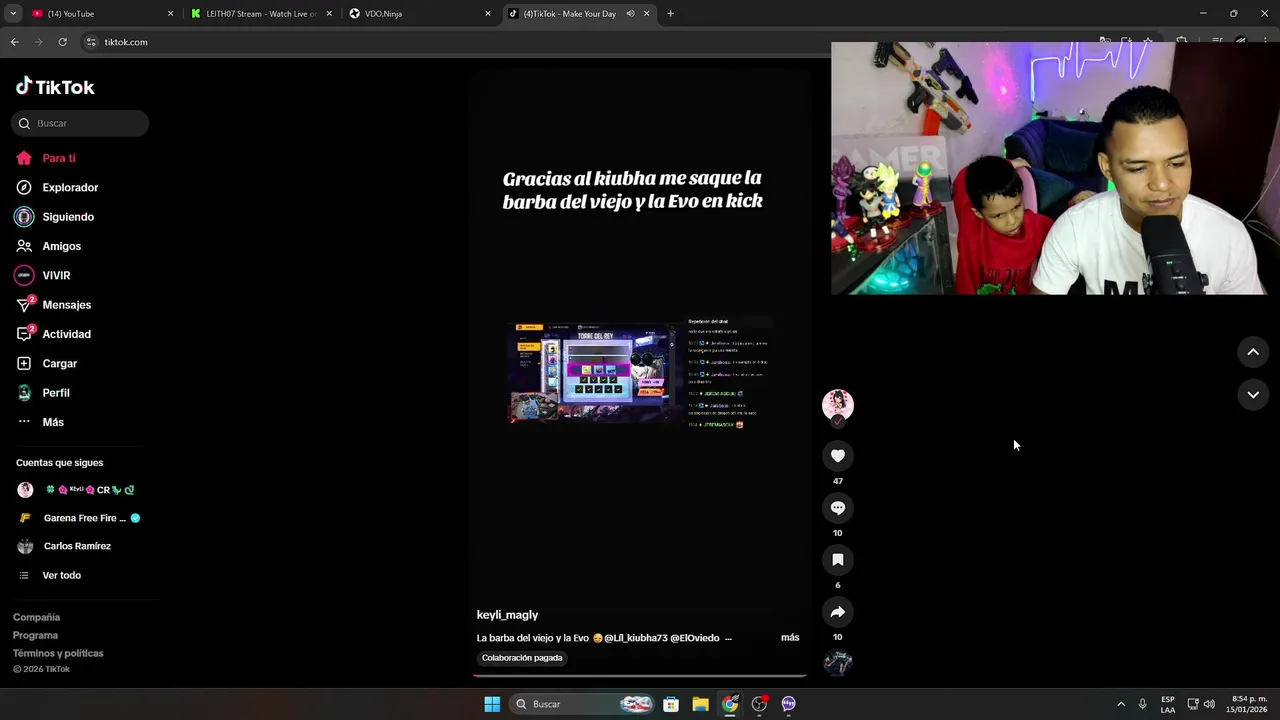Show hidden system tray icons
This screenshot has height=720, width=1280.
tap(1121, 704)
